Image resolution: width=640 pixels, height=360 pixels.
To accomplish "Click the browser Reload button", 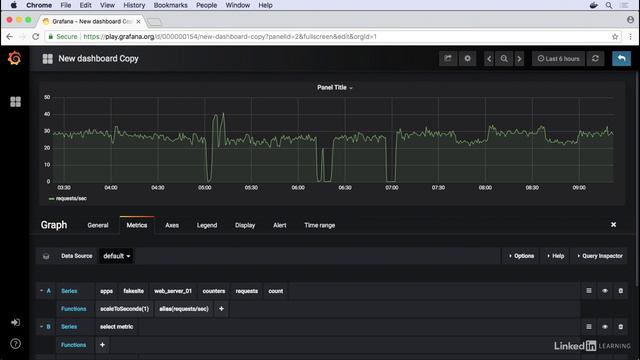I will click(36, 36).
